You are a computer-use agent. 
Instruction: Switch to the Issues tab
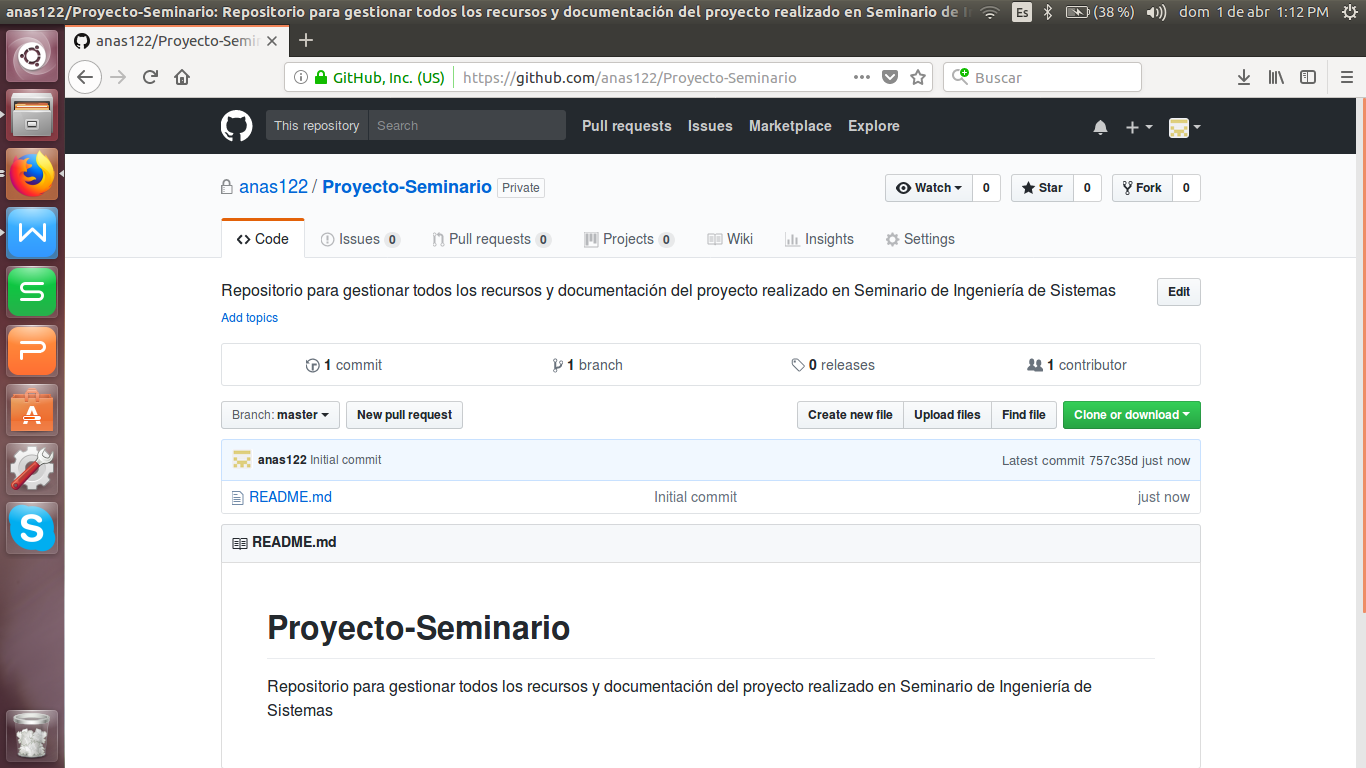pos(360,239)
